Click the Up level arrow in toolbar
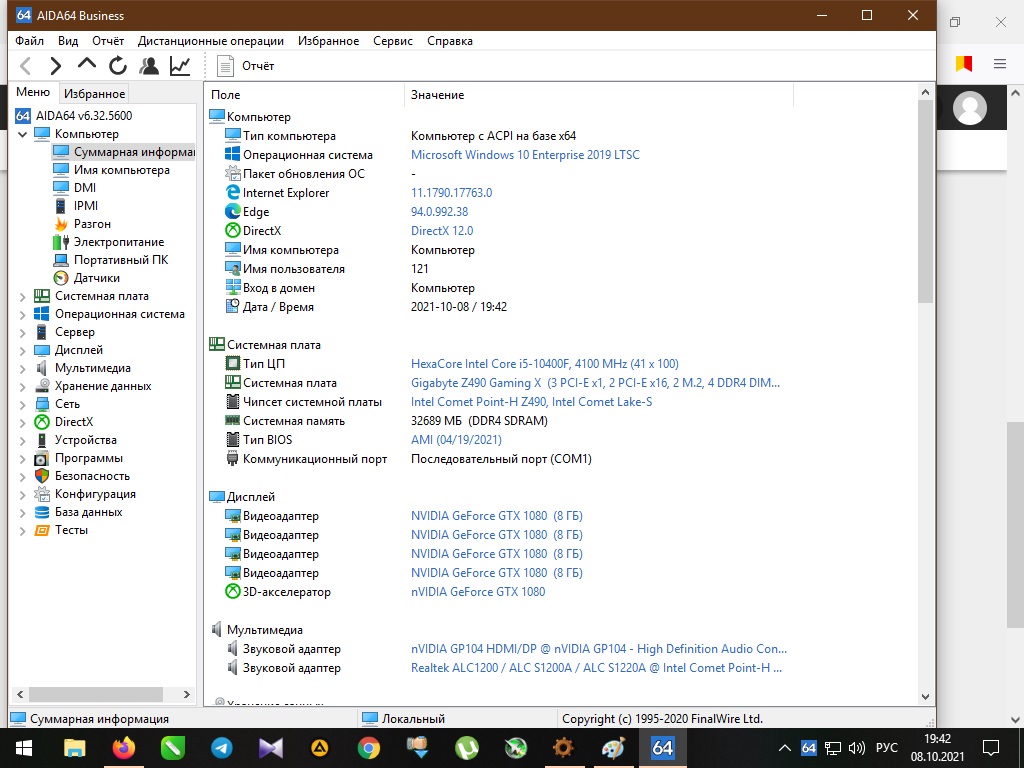 click(87, 65)
